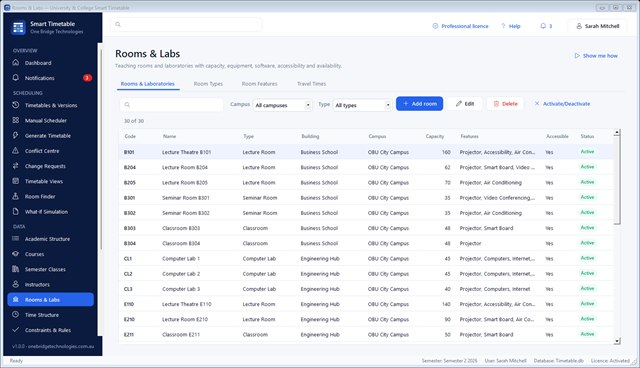The height and width of the screenshot is (368, 640).
Task: Sort table by Building column header
Action: point(310,136)
